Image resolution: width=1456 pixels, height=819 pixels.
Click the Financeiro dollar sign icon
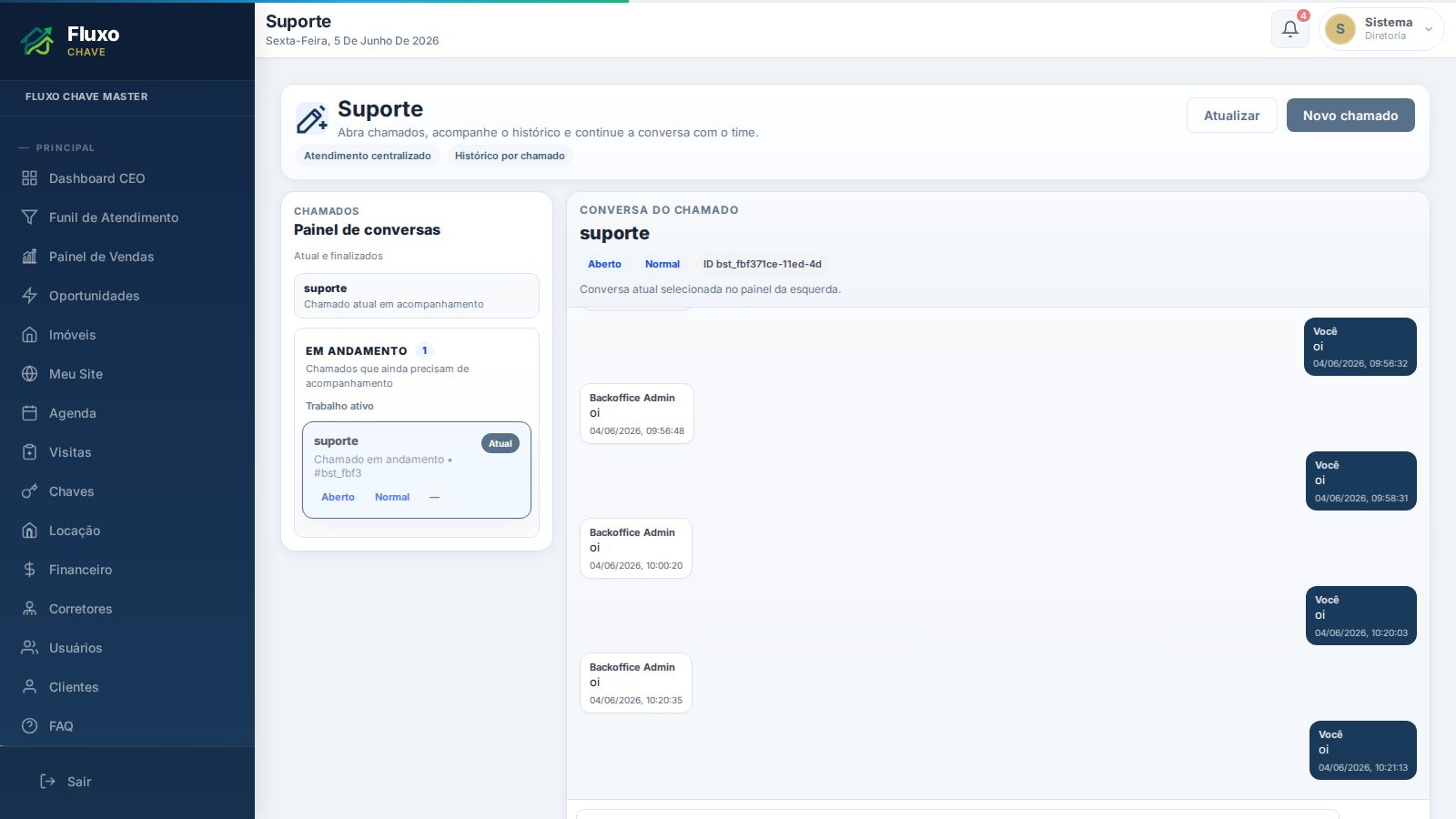tap(30, 570)
